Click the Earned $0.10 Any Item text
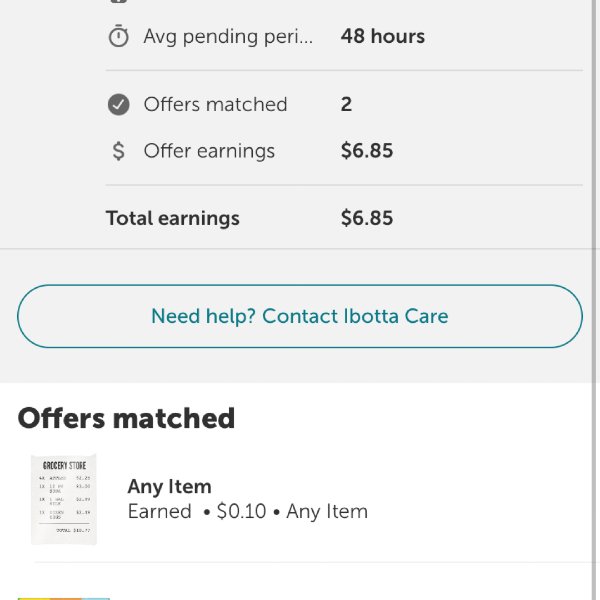The image size is (600, 600). click(x=248, y=511)
